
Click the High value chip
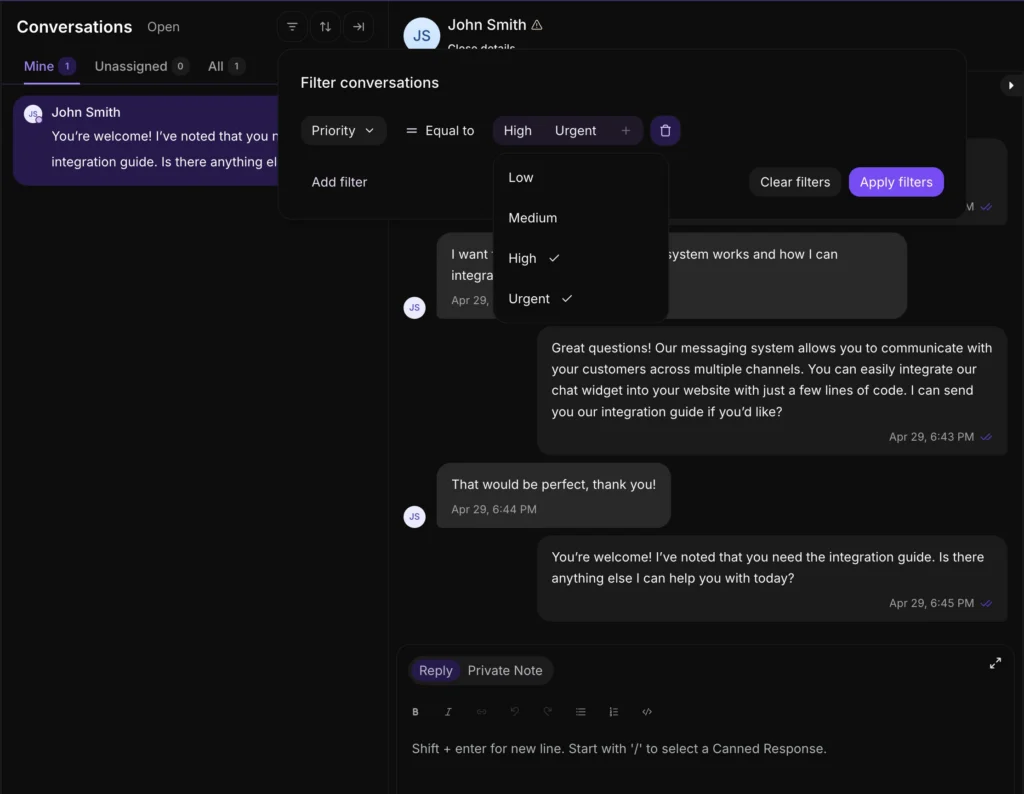tap(517, 131)
